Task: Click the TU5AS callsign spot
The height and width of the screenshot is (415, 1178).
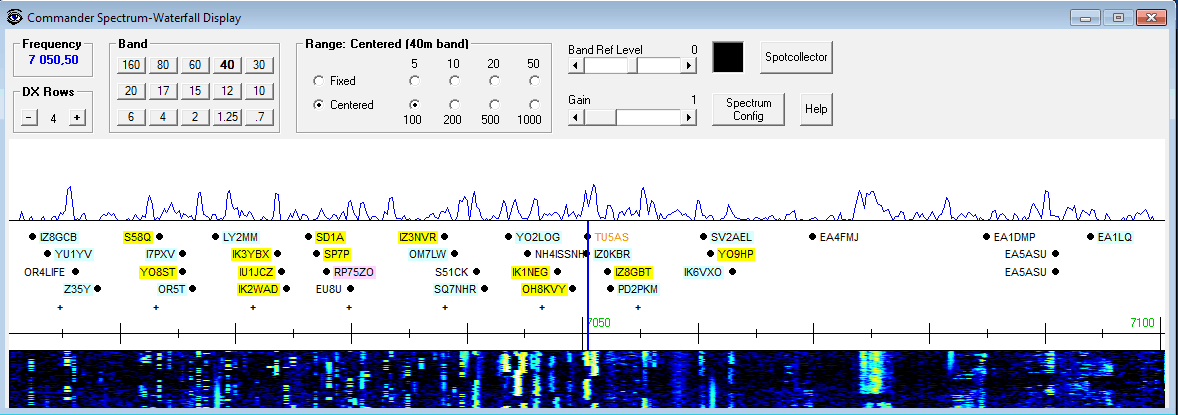Action: coord(612,237)
